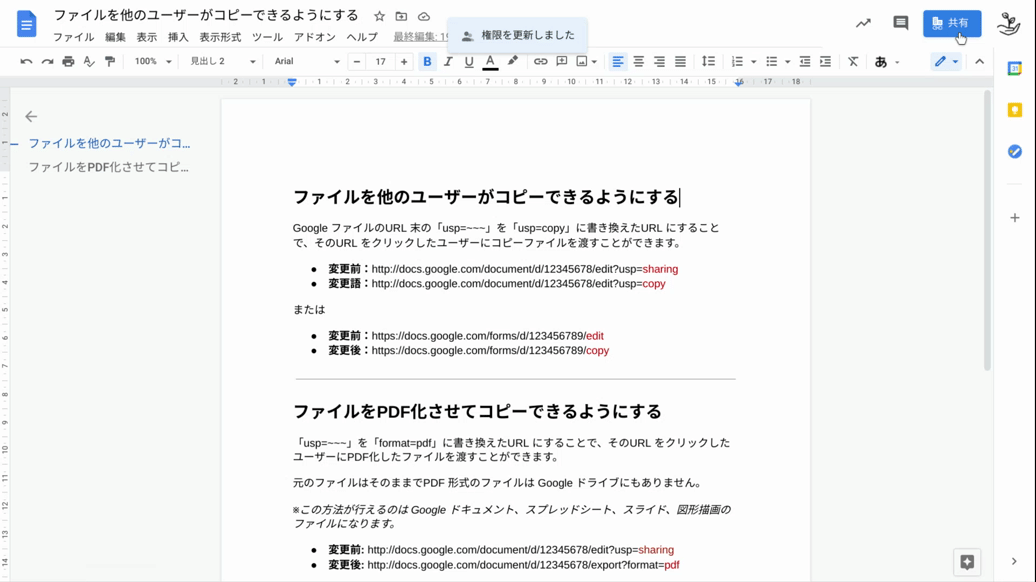Open the ツール menu

(267, 37)
